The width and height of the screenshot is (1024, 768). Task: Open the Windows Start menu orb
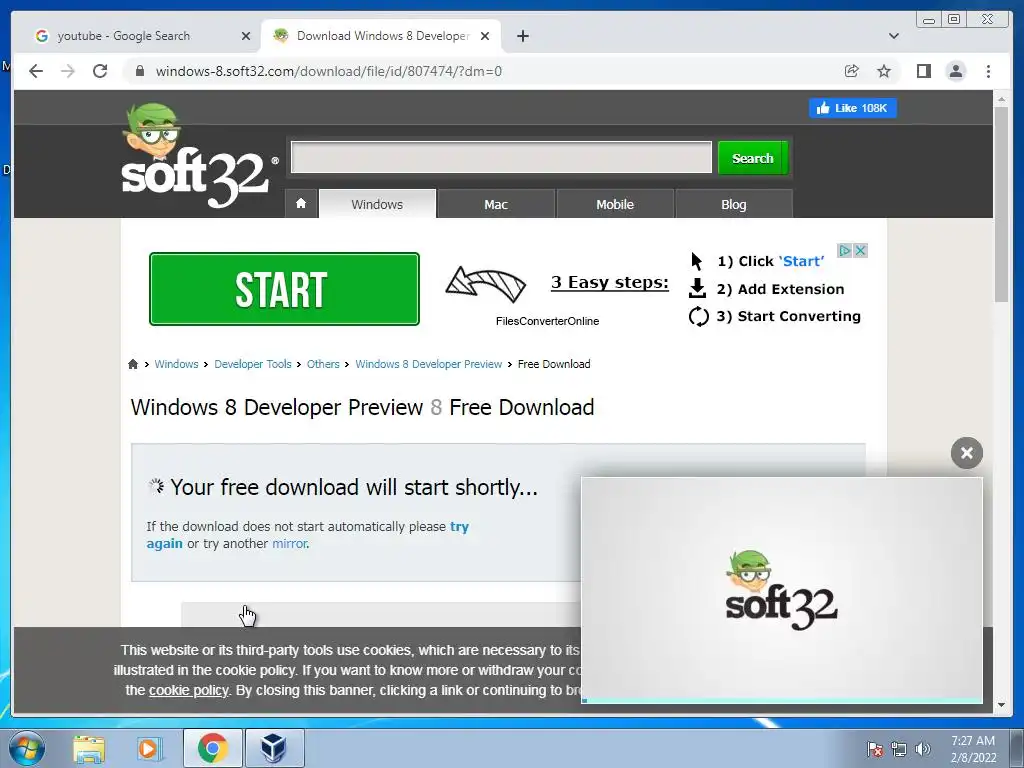(27, 748)
